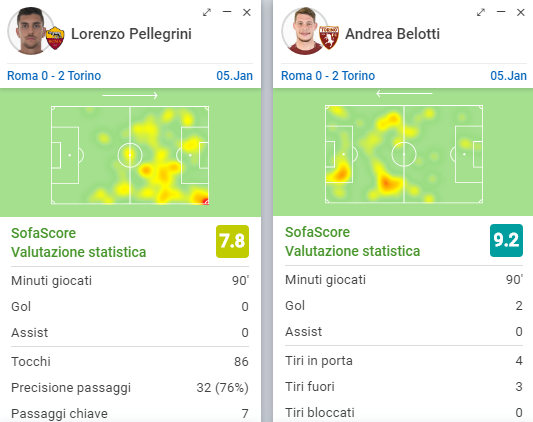Open Andrea Belotti's player photo
The height and width of the screenshot is (422, 533).
303,31
